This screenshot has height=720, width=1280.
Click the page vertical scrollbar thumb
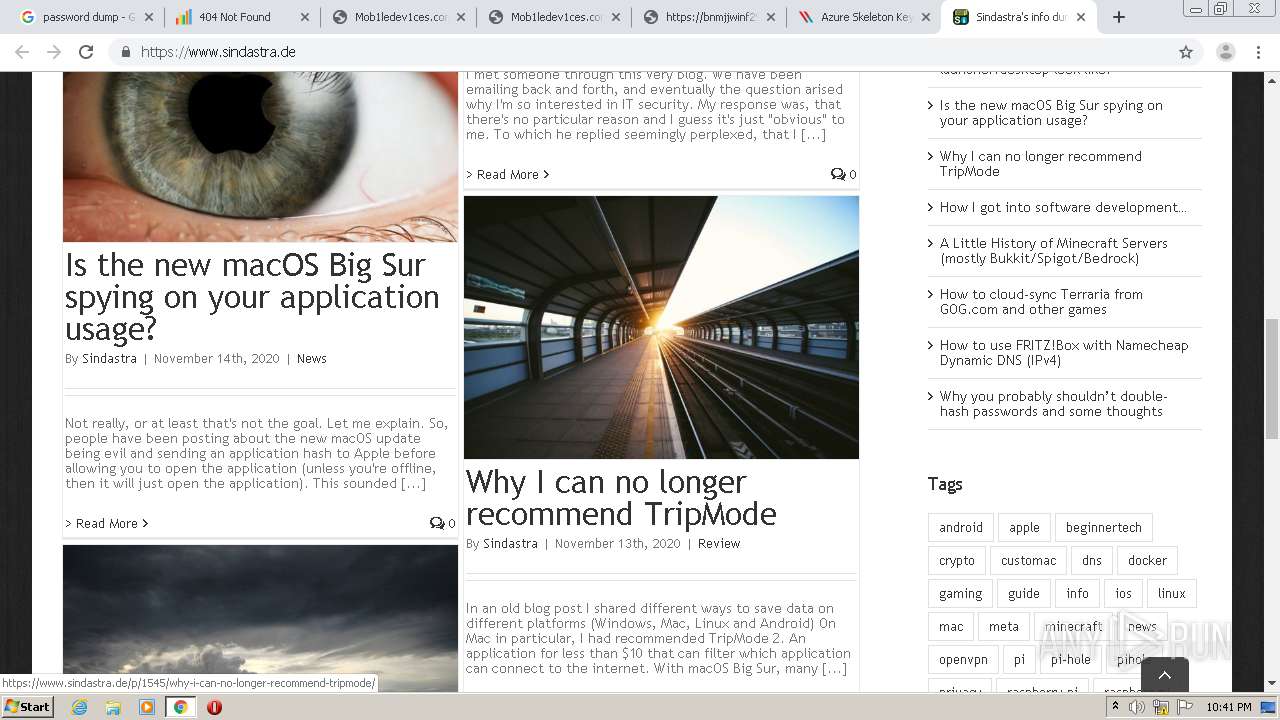tap(1271, 378)
